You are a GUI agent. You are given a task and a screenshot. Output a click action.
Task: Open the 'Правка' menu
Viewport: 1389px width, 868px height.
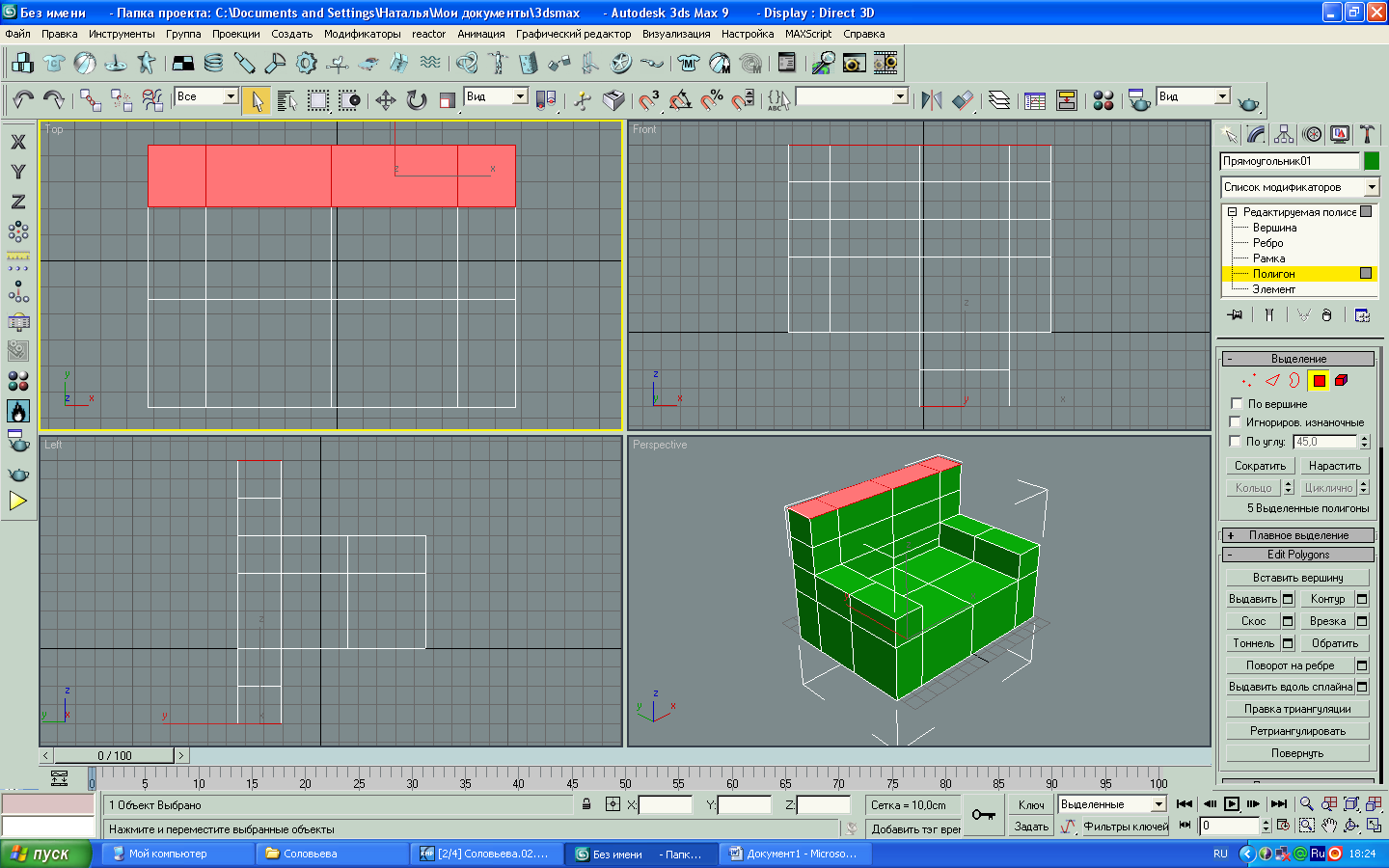coord(60,34)
